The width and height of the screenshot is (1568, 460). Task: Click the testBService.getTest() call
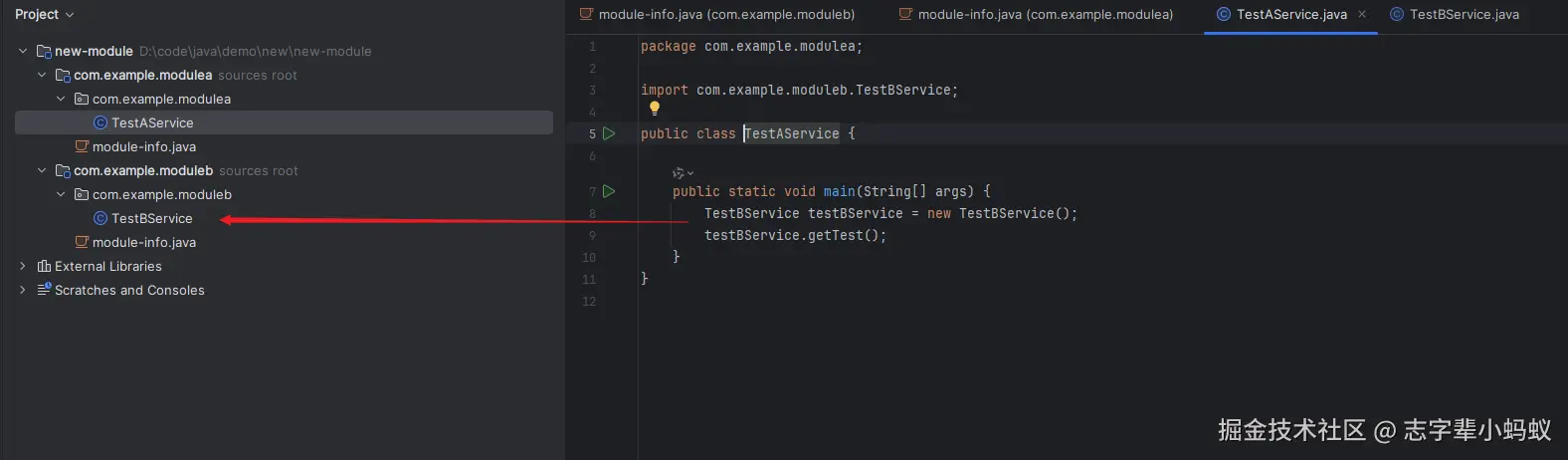coord(796,235)
